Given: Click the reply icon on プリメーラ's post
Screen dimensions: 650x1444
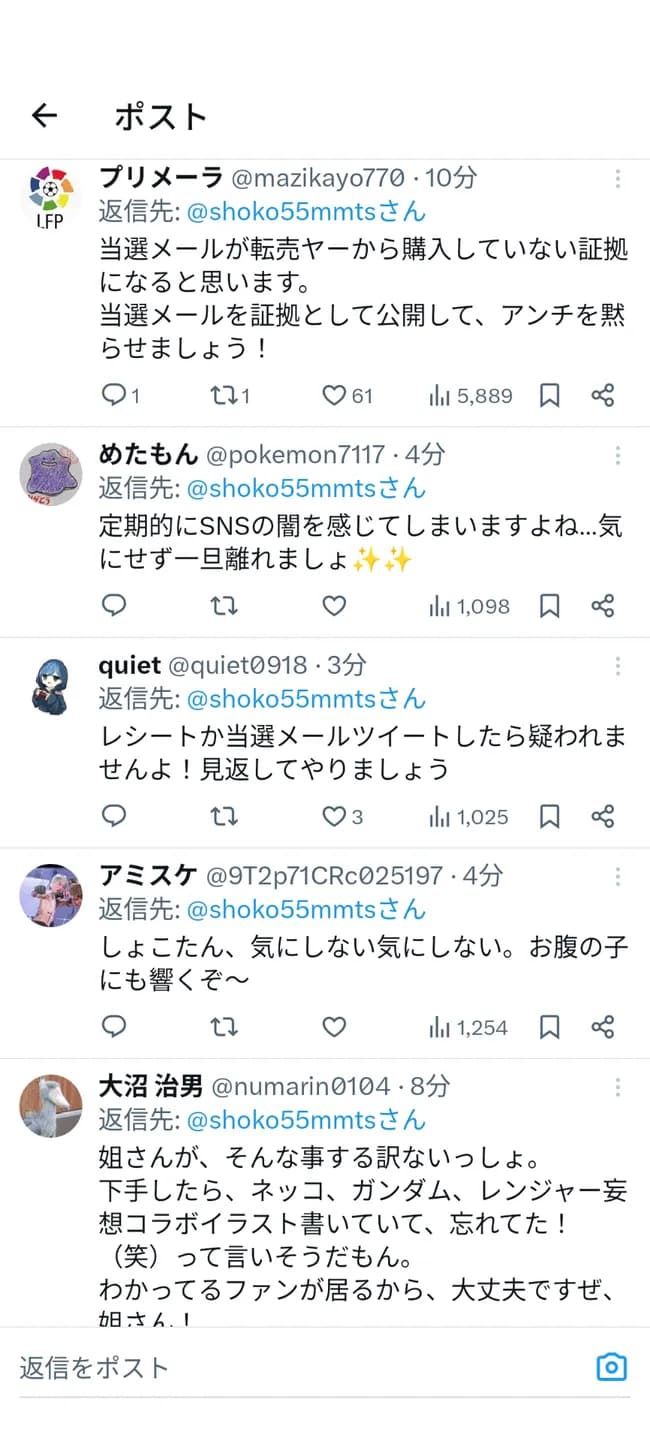Looking at the screenshot, I should click(113, 395).
